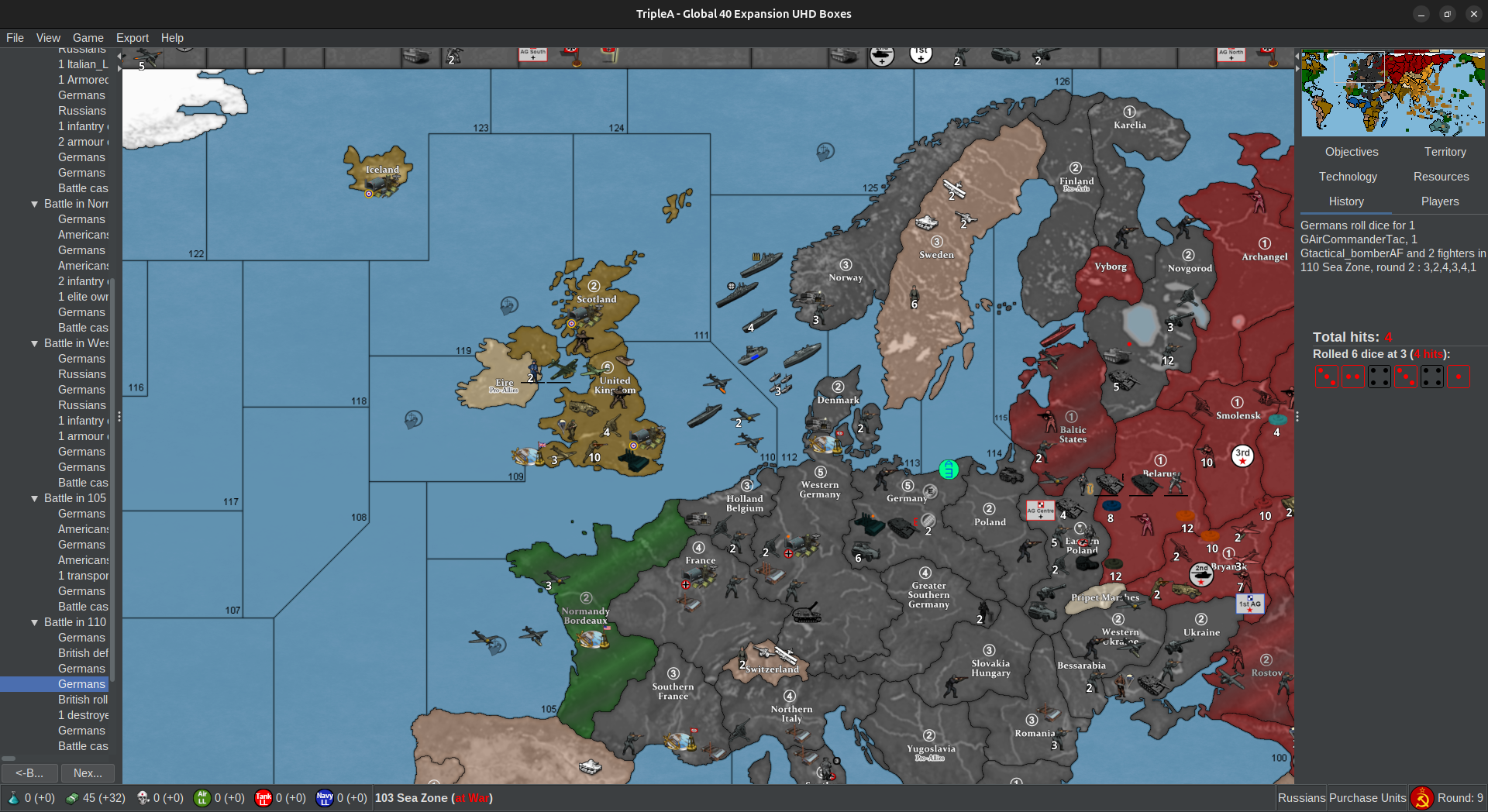Click the AG North marker on top strip
The height and width of the screenshot is (812, 1488).
[x=1231, y=54]
